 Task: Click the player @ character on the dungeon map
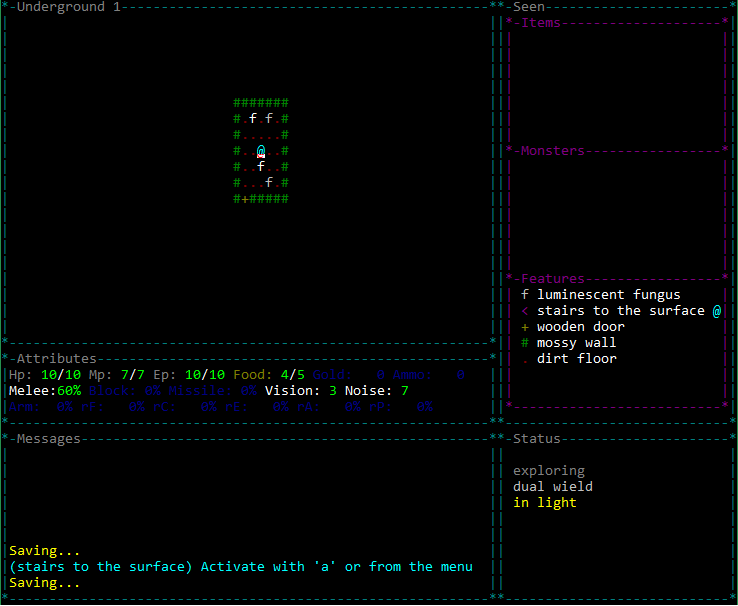point(261,151)
